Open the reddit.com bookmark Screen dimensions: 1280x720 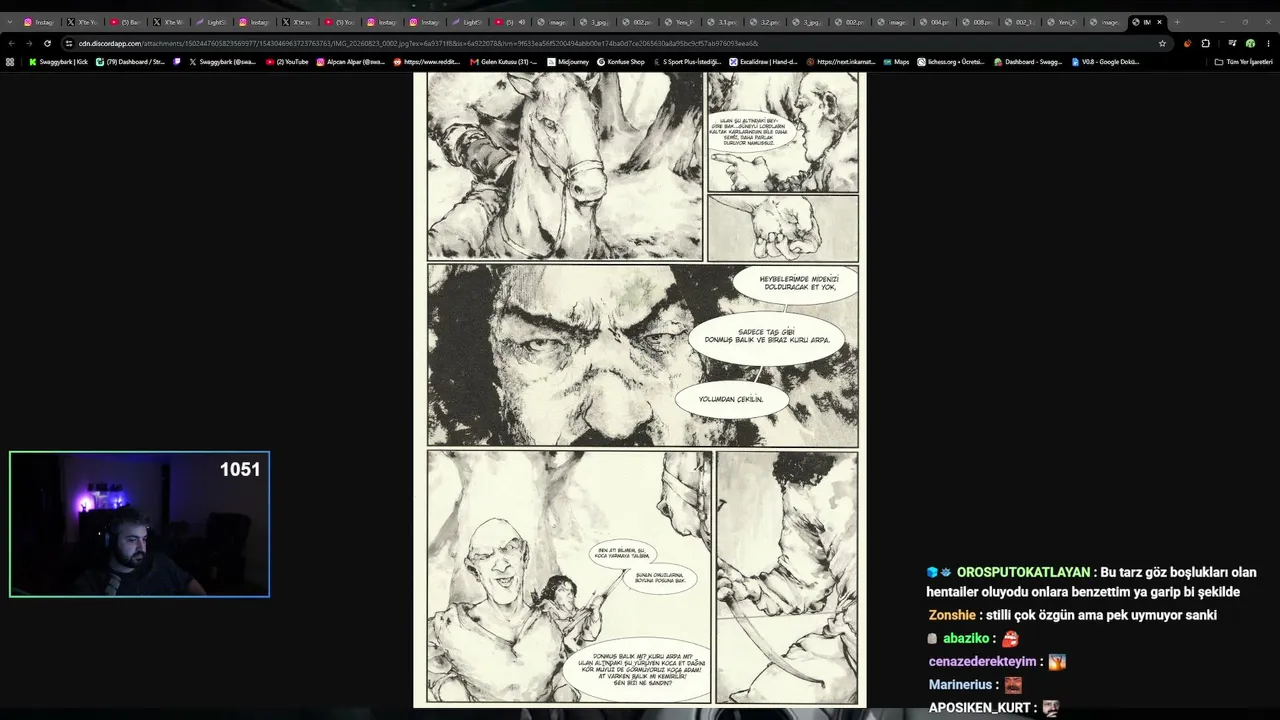[427, 62]
